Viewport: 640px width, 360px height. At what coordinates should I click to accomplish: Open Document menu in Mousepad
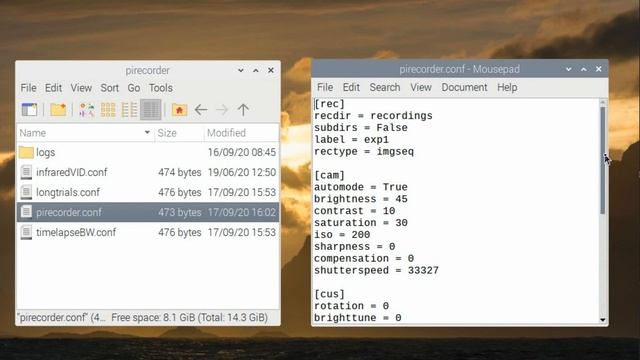point(464,87)
